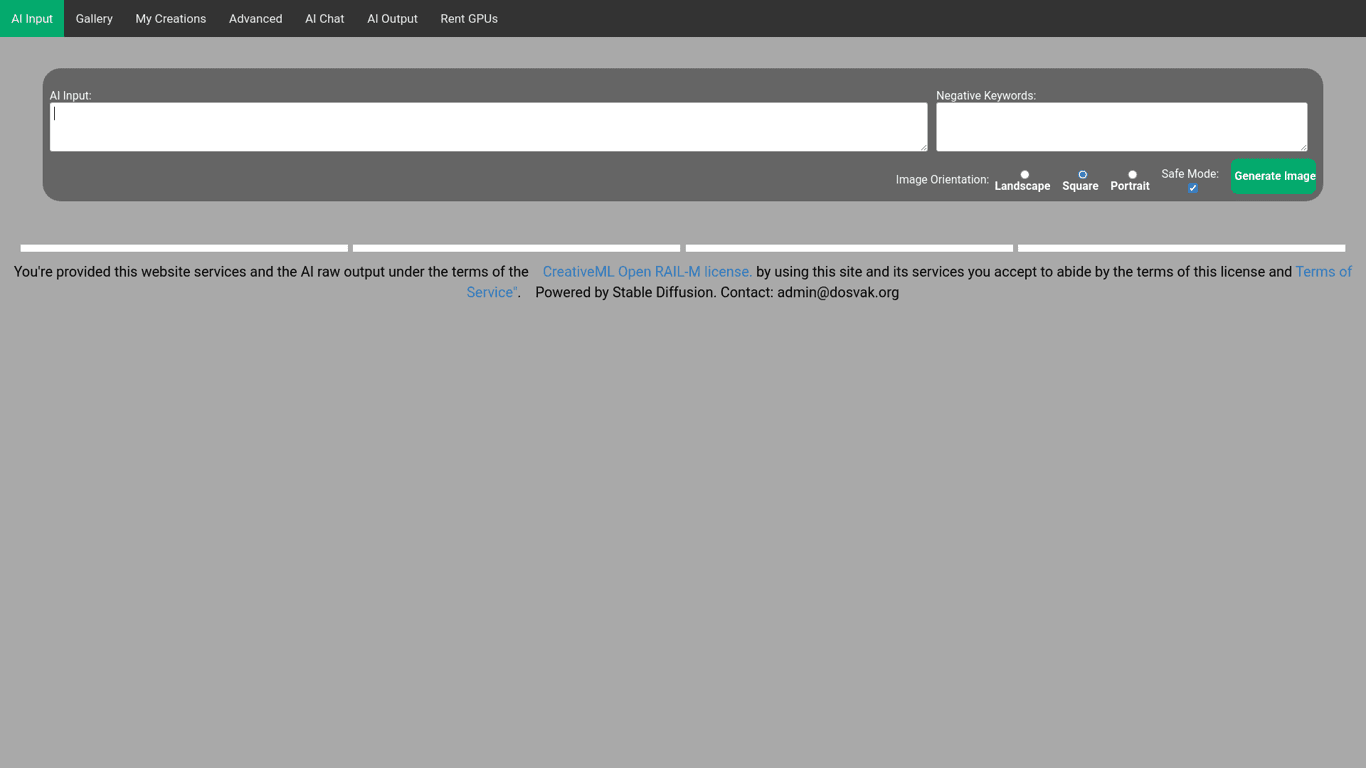Go to the Advanced tab
The height and width of the screenshot is (768, 1366).
255,18
